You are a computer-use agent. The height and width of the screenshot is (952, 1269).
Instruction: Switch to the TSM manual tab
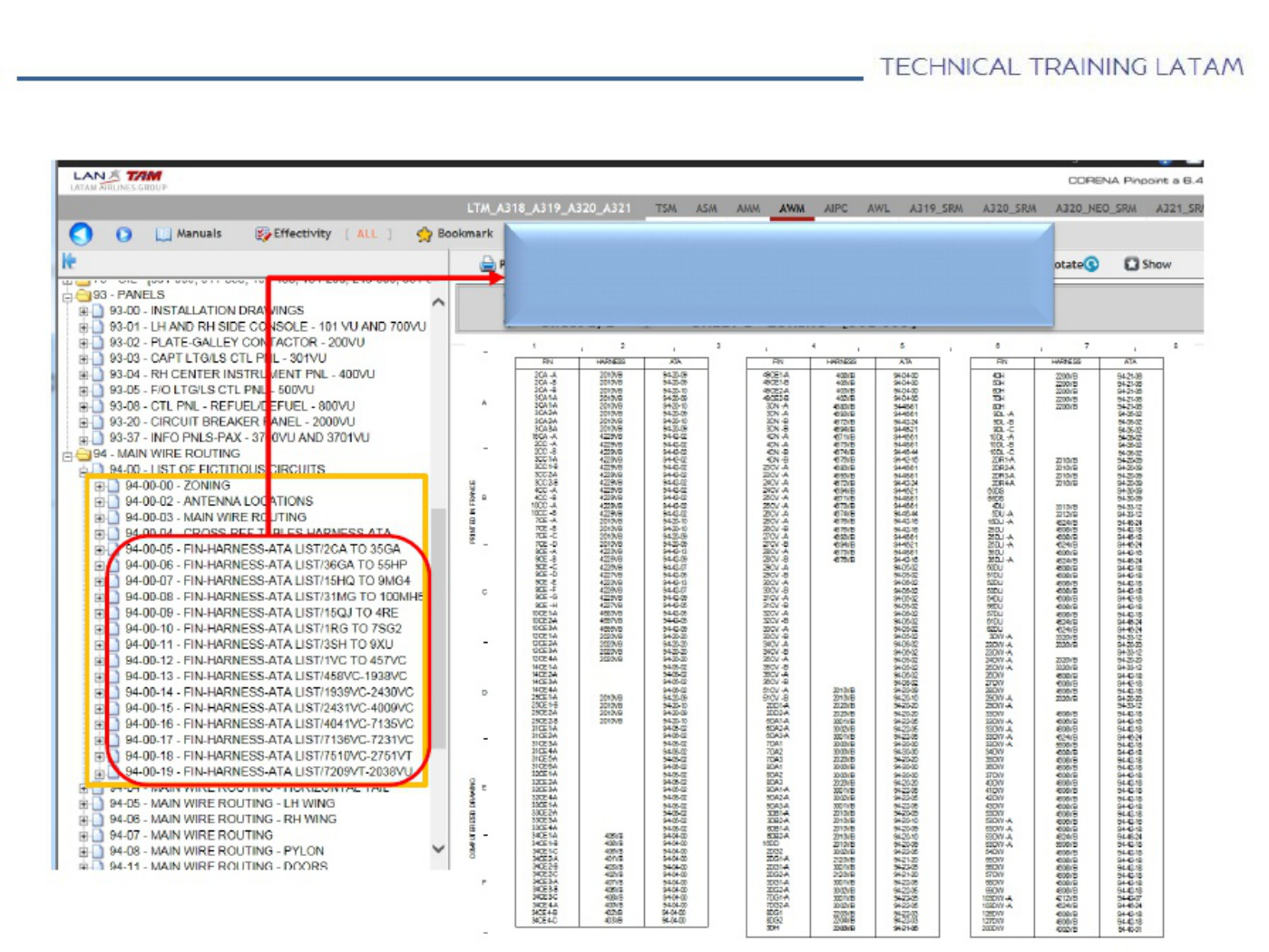click(x=667, y=209)
